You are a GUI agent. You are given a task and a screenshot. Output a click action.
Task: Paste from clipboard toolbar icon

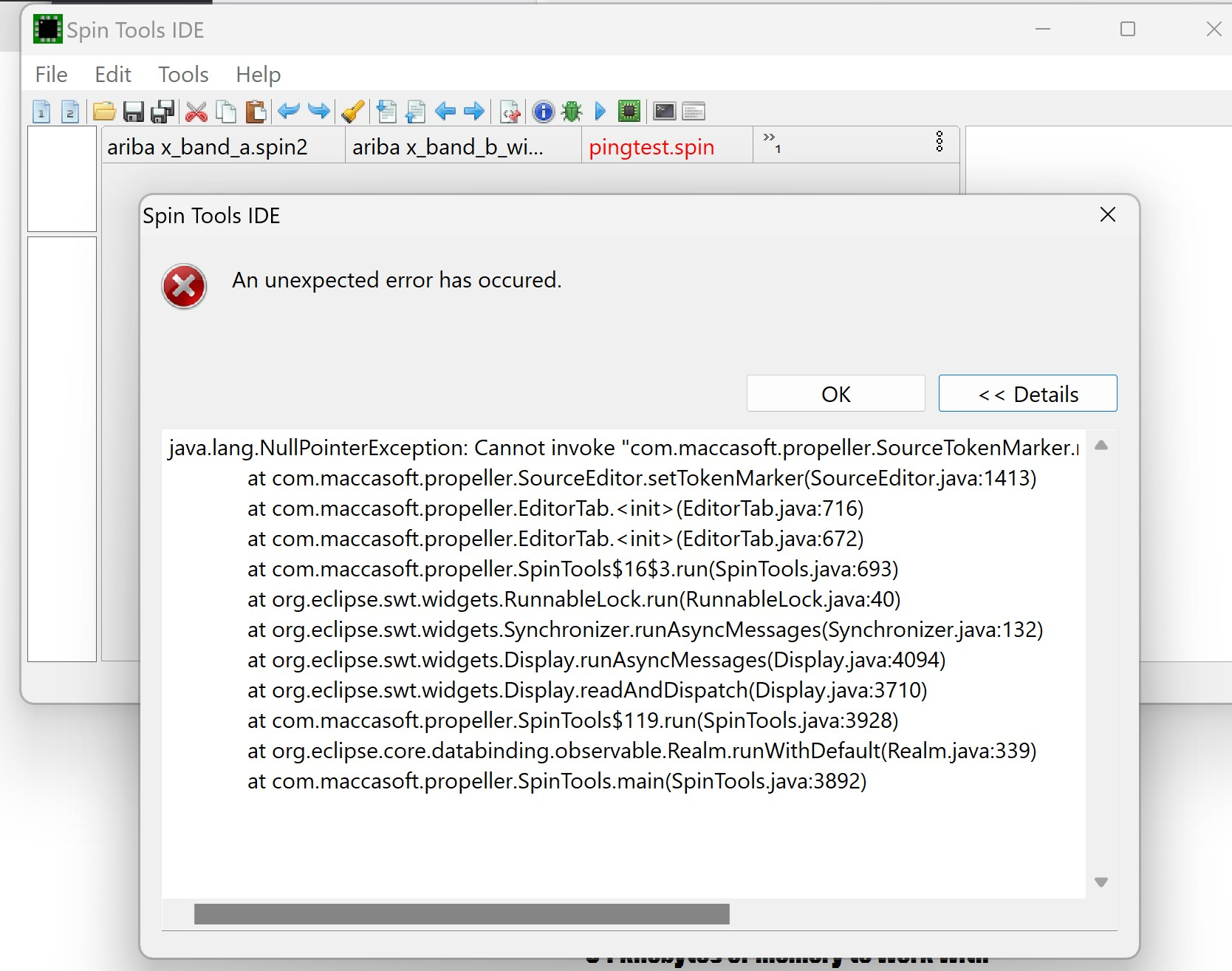256,112
